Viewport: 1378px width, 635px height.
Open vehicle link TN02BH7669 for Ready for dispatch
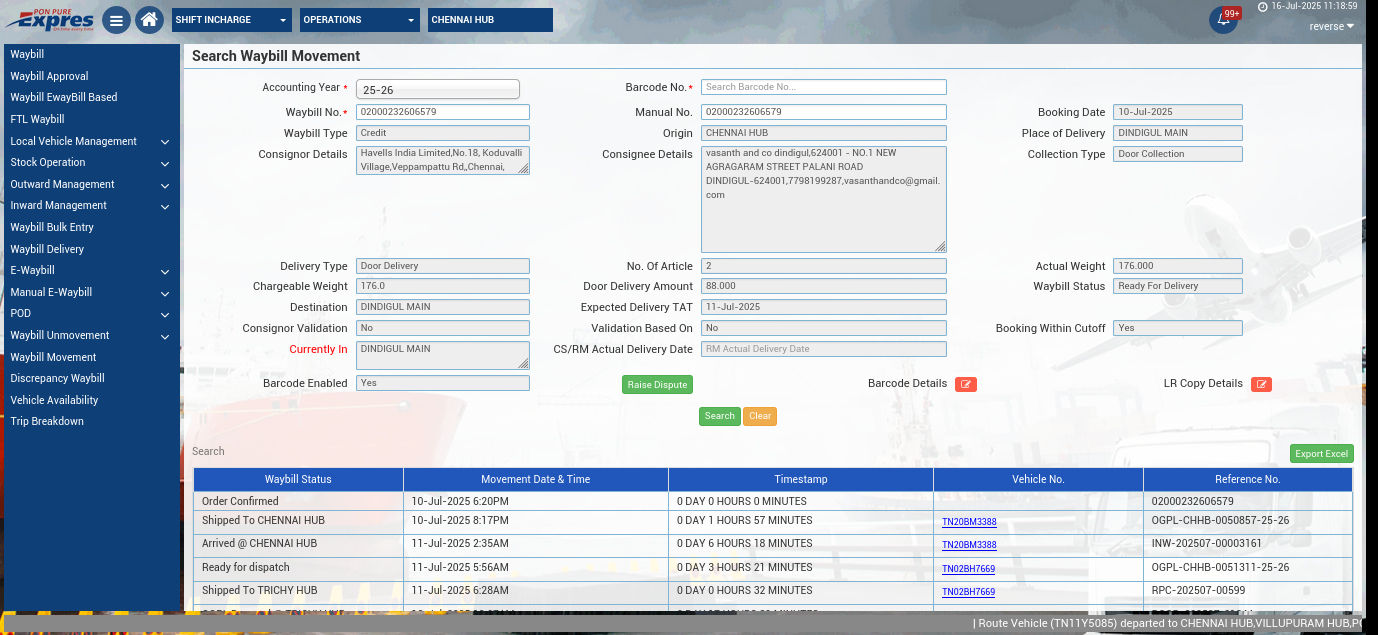point(968,569)
